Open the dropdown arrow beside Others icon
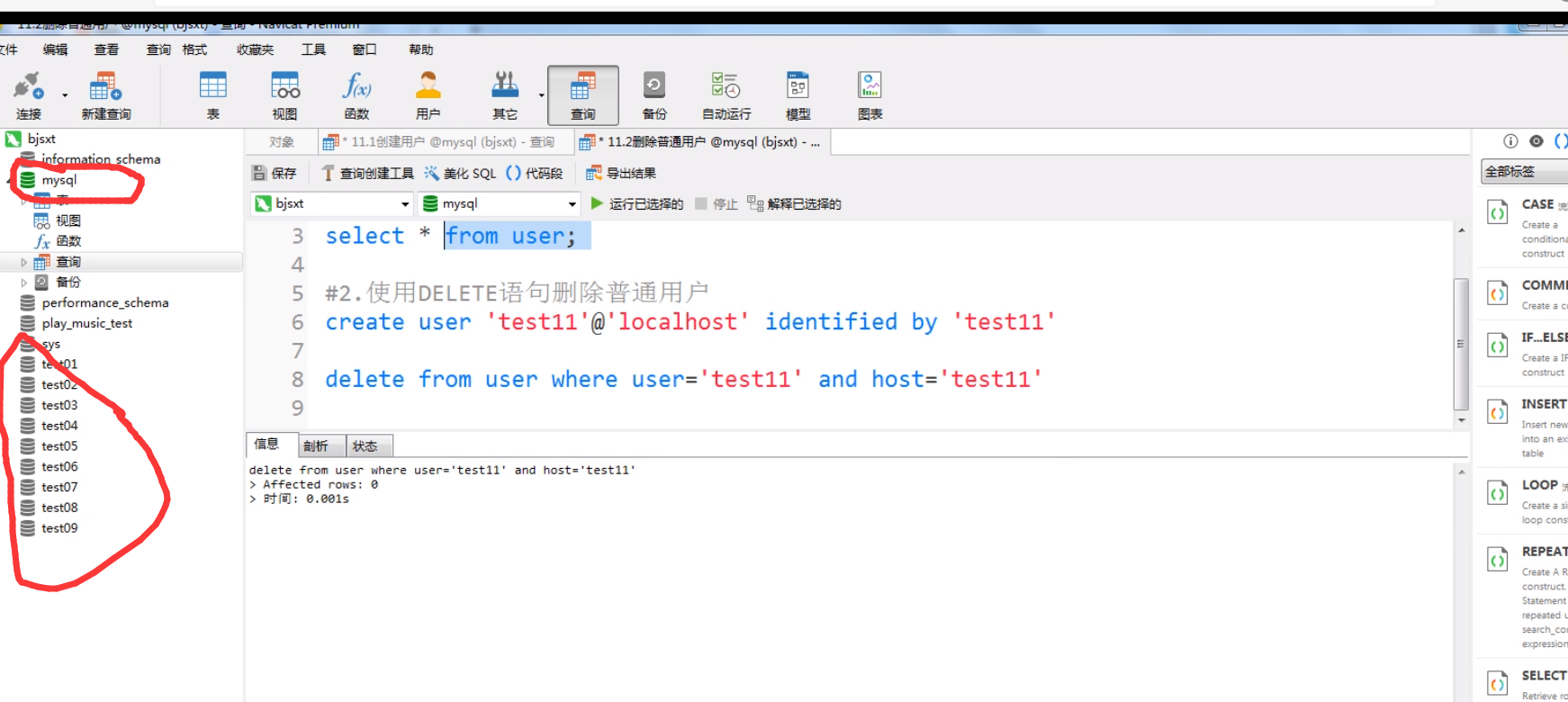This screenshot has height=702, width=1568. pos(541,94)
